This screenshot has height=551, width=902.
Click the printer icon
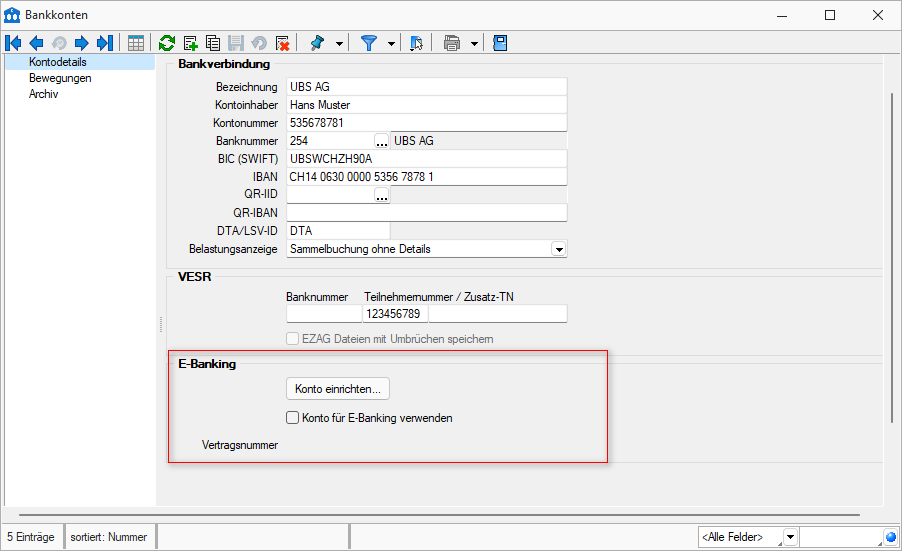coord(452,43)
